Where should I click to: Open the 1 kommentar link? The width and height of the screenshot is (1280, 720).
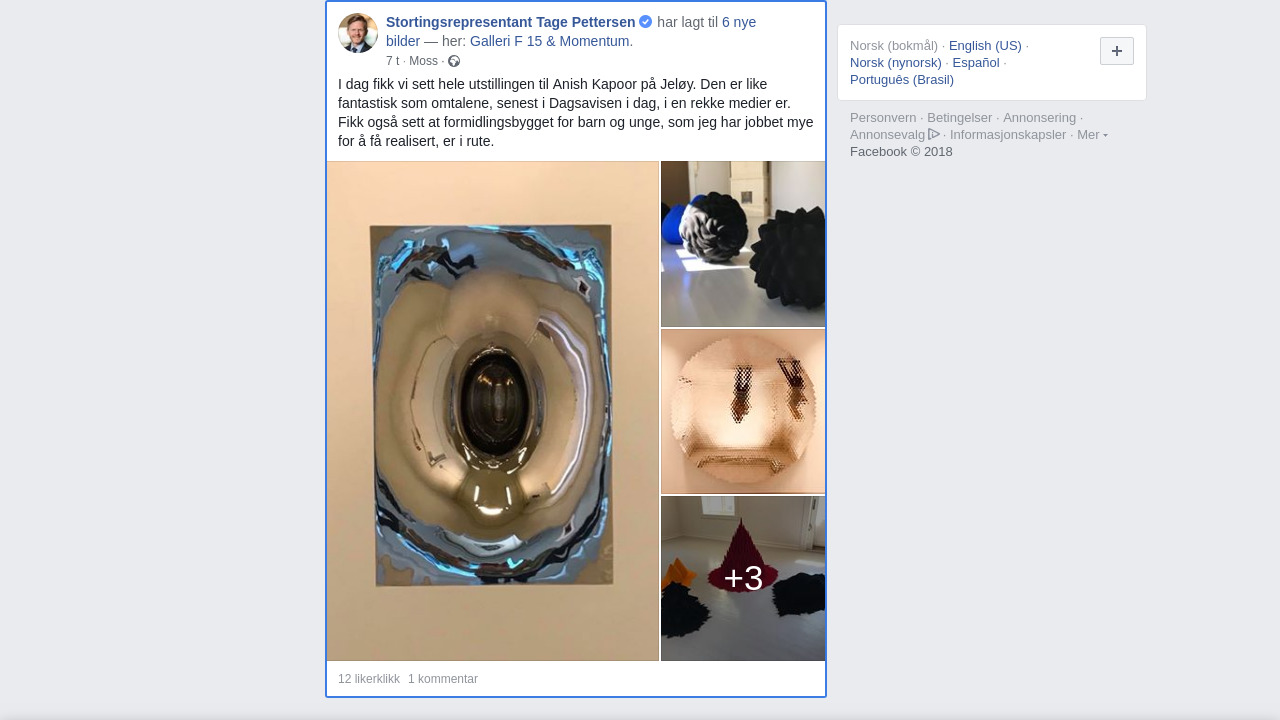pos(443,679)
